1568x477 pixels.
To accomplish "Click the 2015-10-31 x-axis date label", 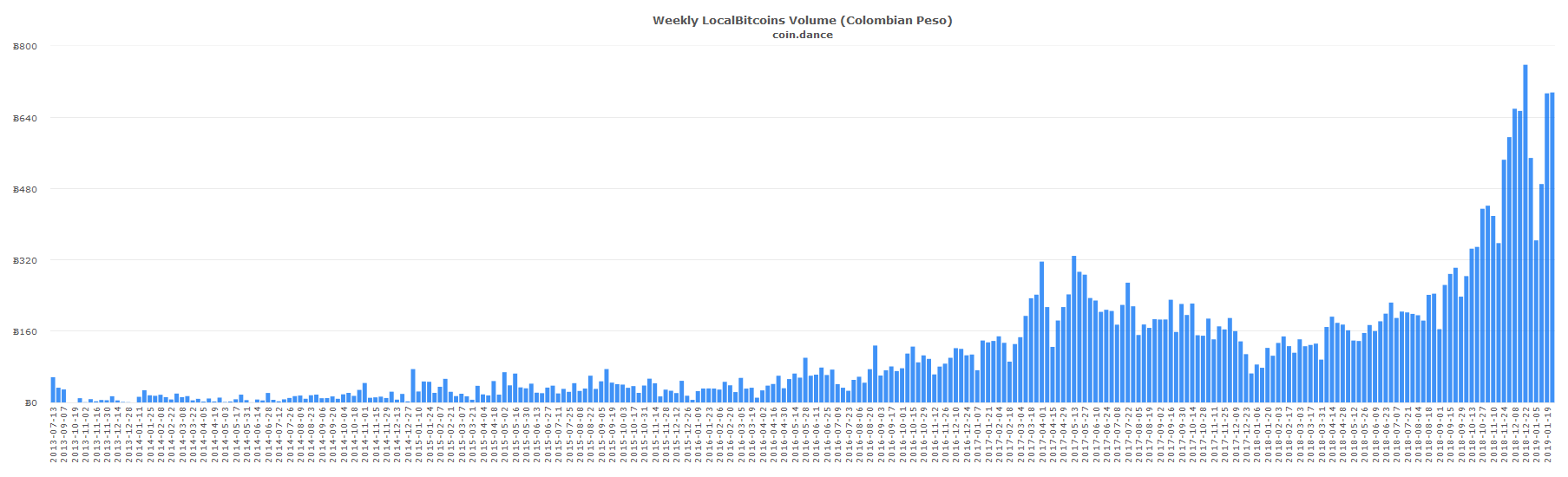I will pyautogui.click(x=644, y=435).
